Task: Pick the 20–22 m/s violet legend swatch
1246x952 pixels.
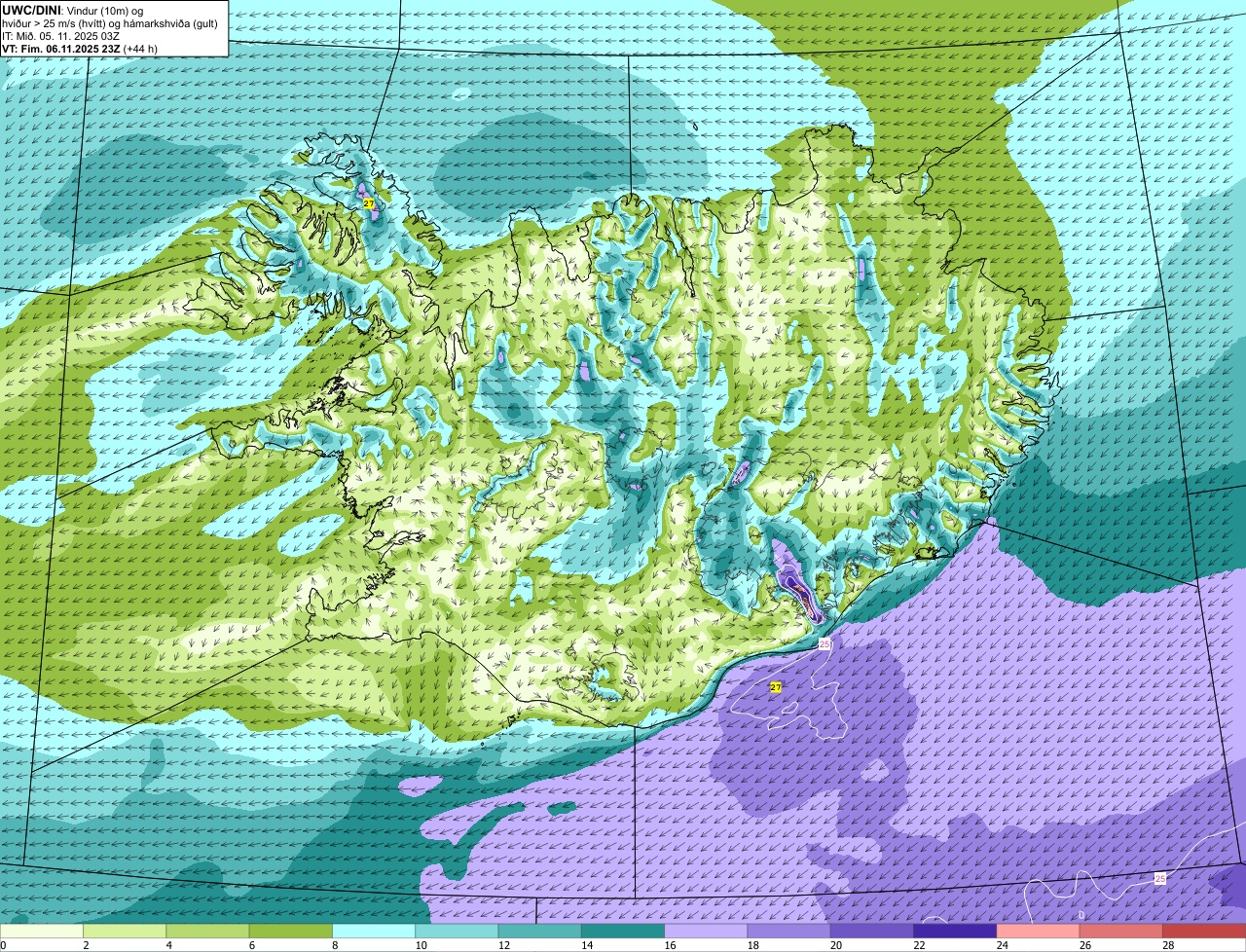Action: click(872, 932)
